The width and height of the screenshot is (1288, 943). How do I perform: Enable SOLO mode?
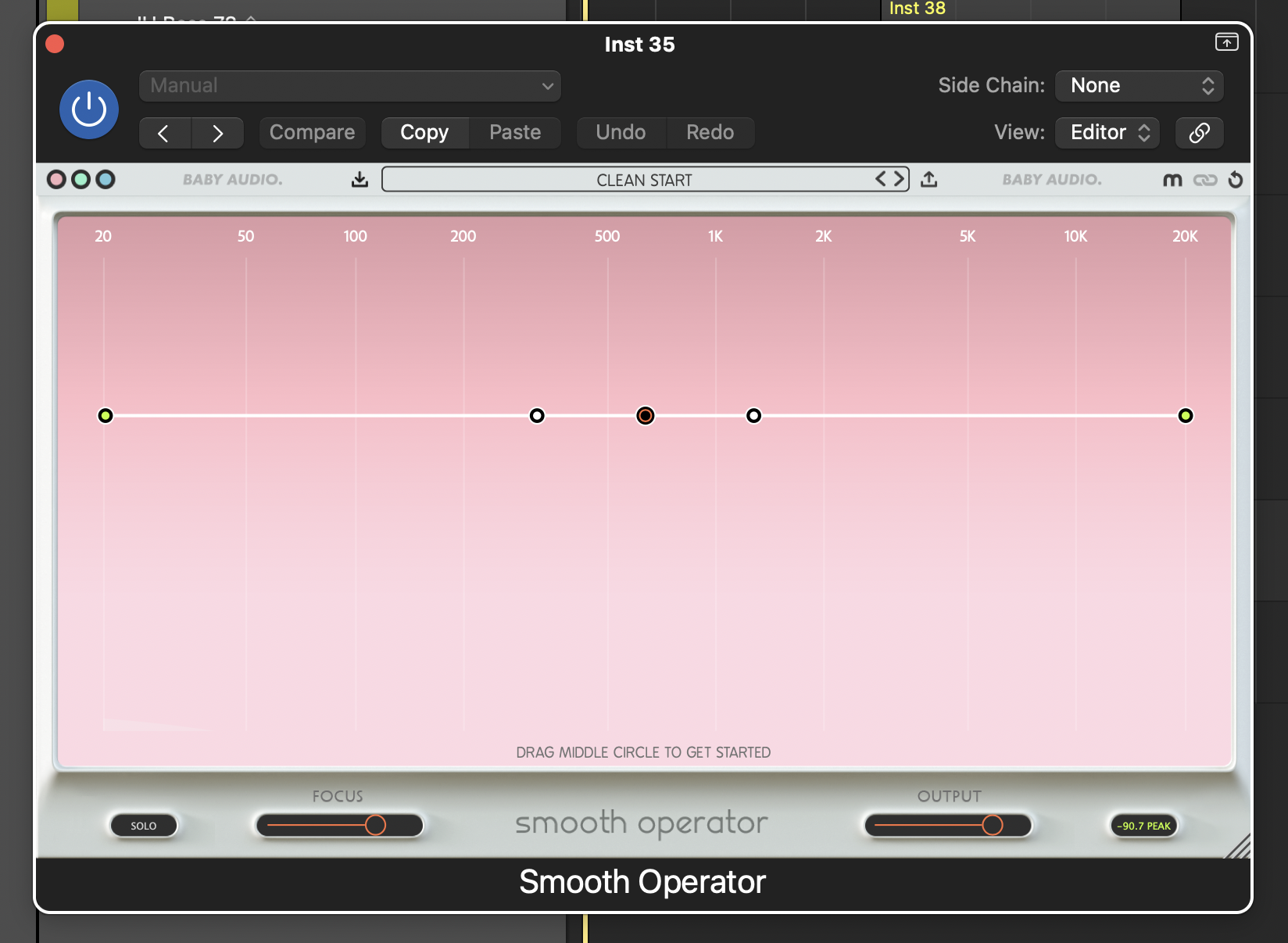[x=144, y=825]
